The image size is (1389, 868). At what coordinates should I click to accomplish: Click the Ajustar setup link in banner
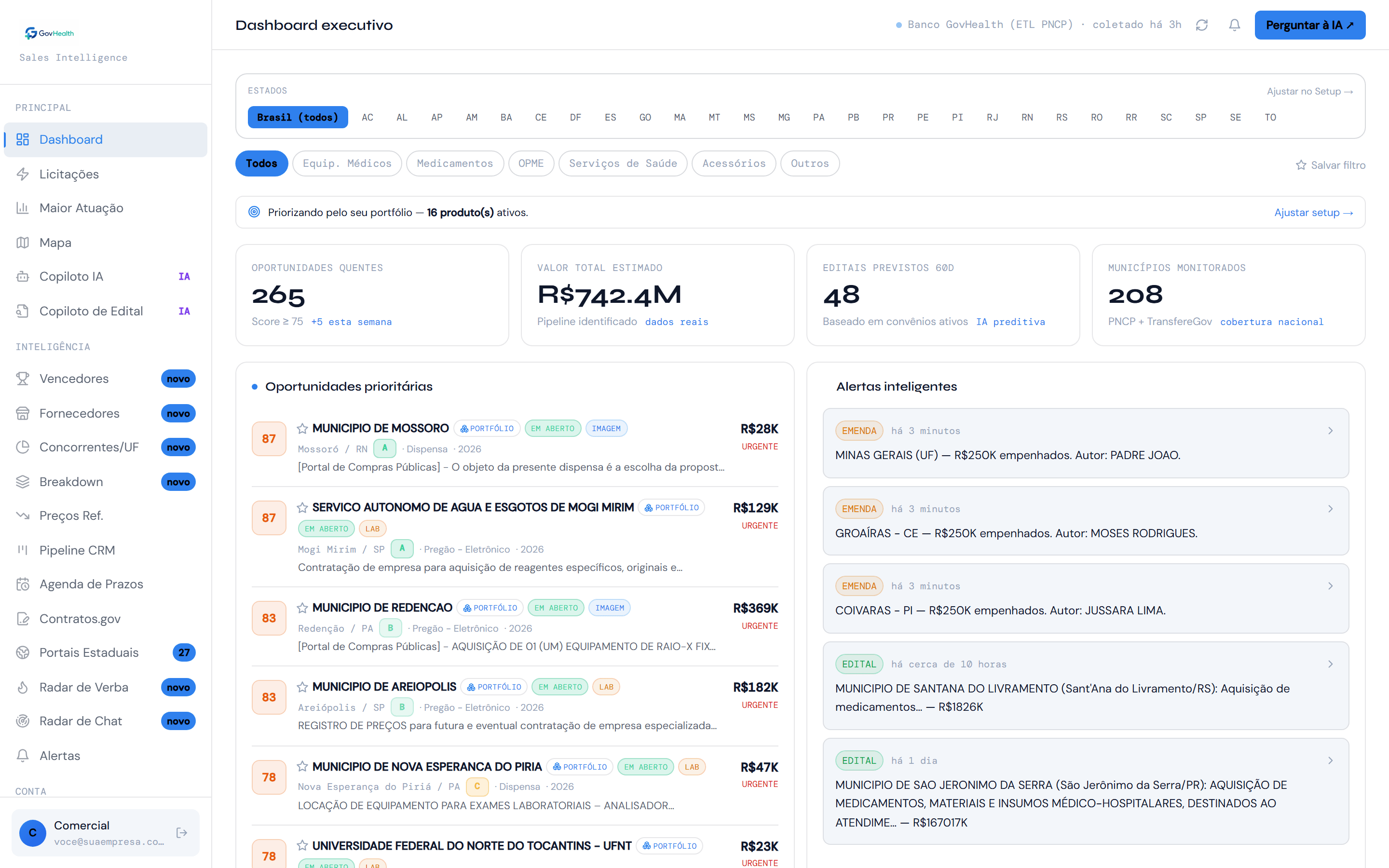tap(1314, 212)
